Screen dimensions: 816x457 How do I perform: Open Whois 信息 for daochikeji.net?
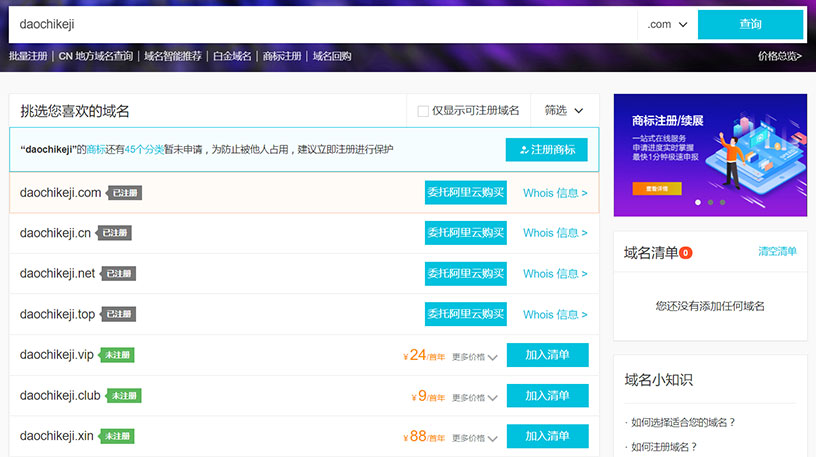coord(555,274)
